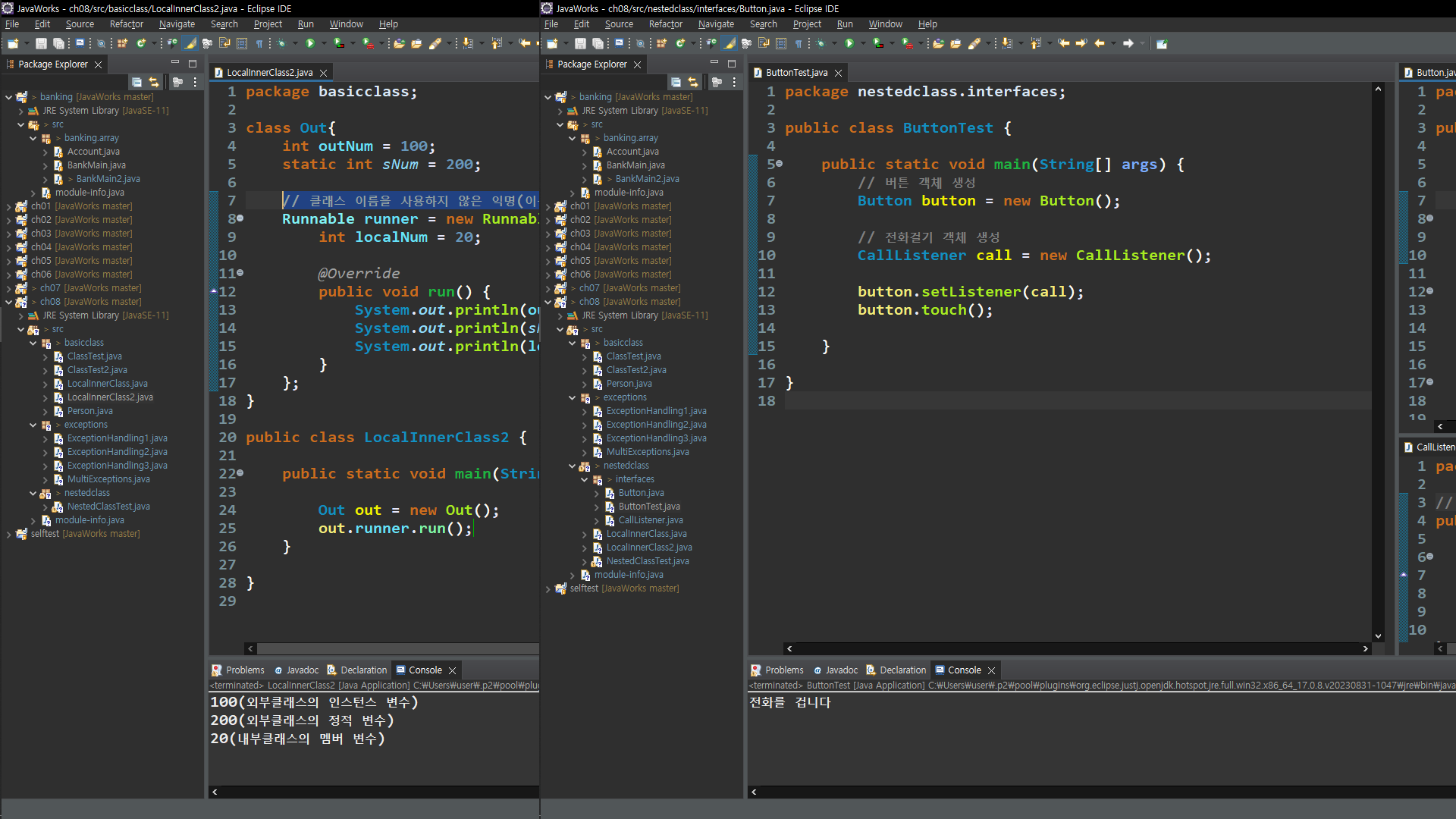This screenshot has height=819, width=1456.
Task: Select Person.java in LocalInnerClass2 window's explorer
Action: click(x=89, y=411)
